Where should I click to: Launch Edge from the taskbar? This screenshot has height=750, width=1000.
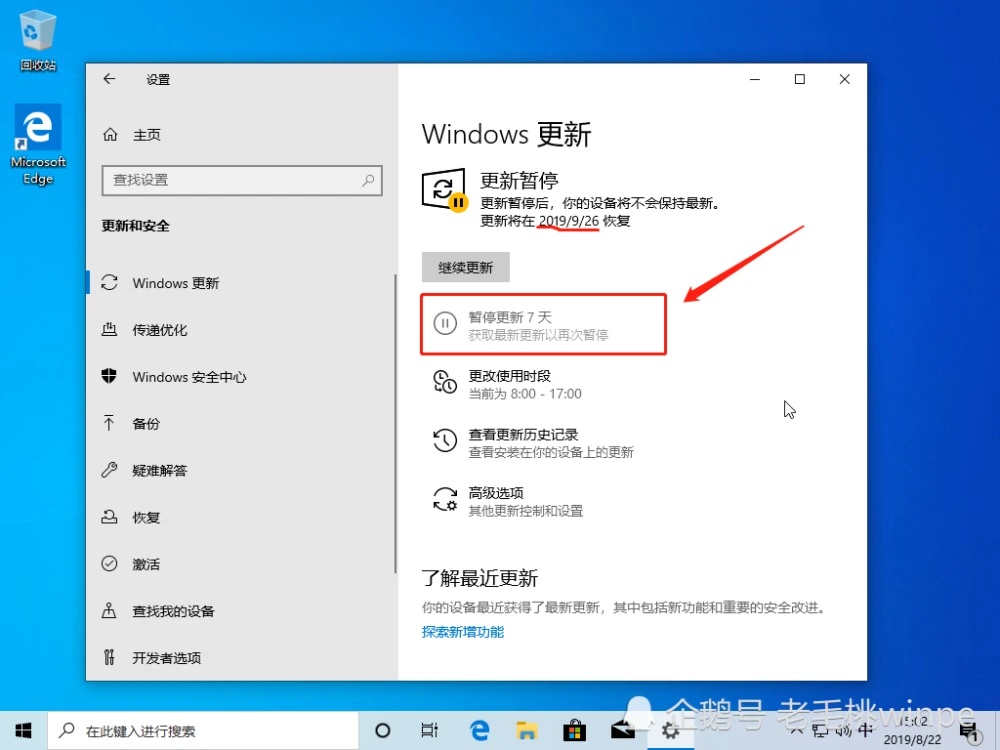click(x=480, y=731)
